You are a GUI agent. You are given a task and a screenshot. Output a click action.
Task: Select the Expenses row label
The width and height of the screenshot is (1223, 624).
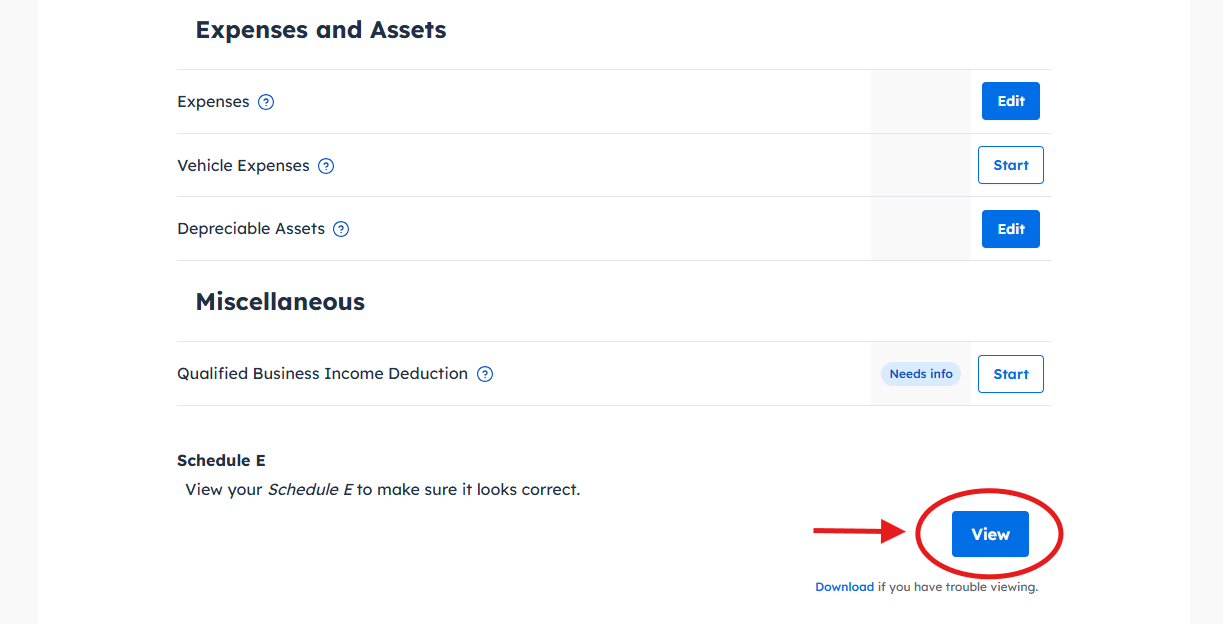tap(213, 102)
